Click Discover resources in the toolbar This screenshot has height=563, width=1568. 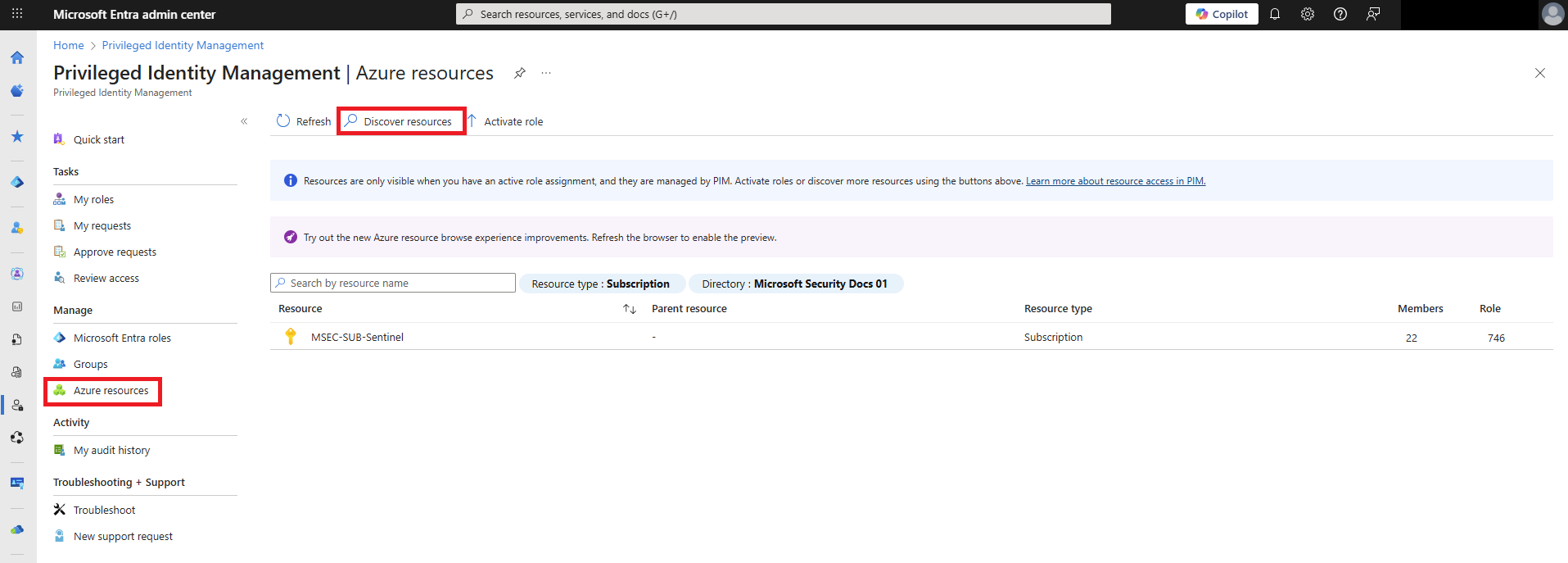(401, 121)
